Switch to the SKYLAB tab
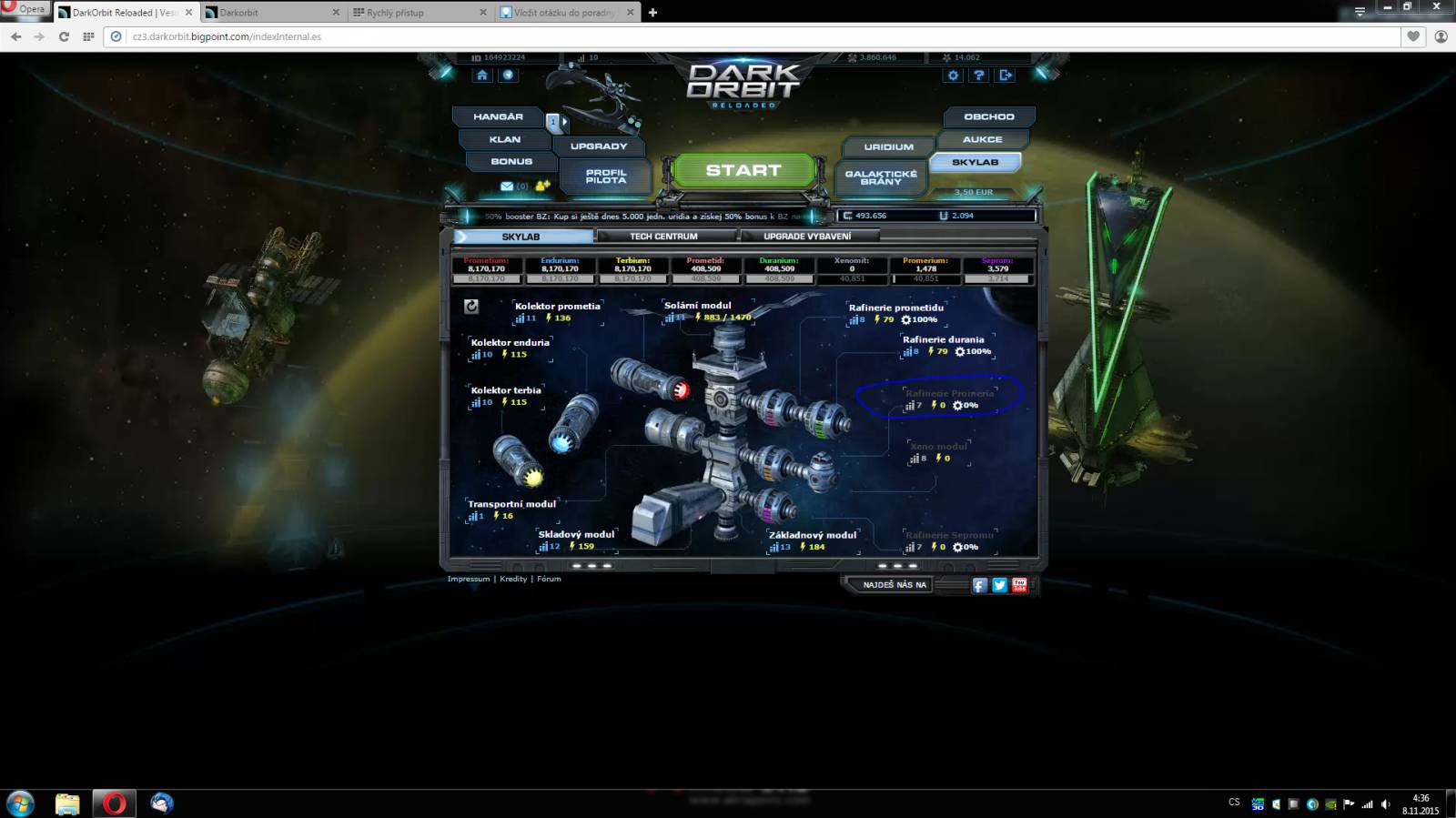Screen dimensions: 1456x818 coord(523,237)
